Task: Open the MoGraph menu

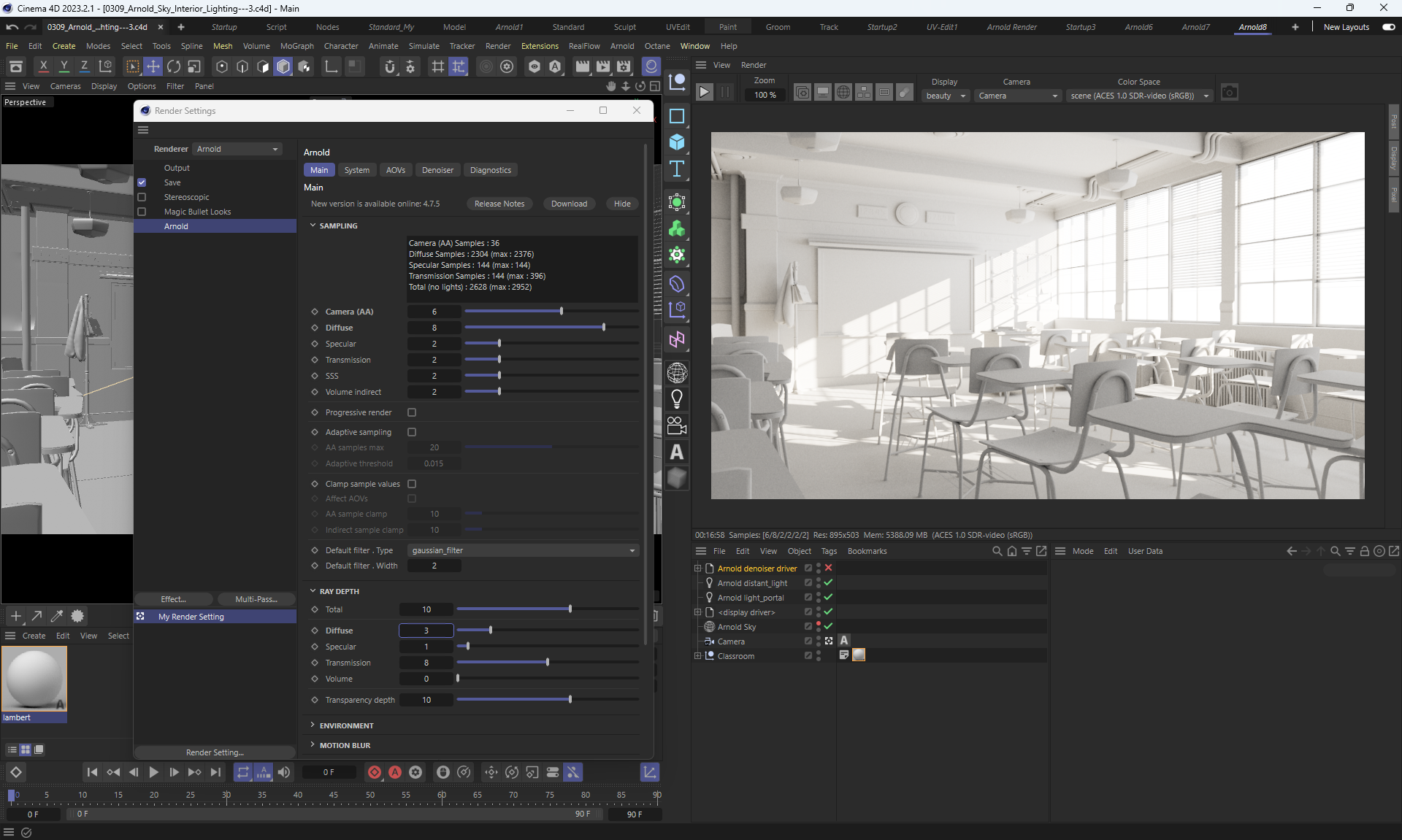Action: [296, 46]
